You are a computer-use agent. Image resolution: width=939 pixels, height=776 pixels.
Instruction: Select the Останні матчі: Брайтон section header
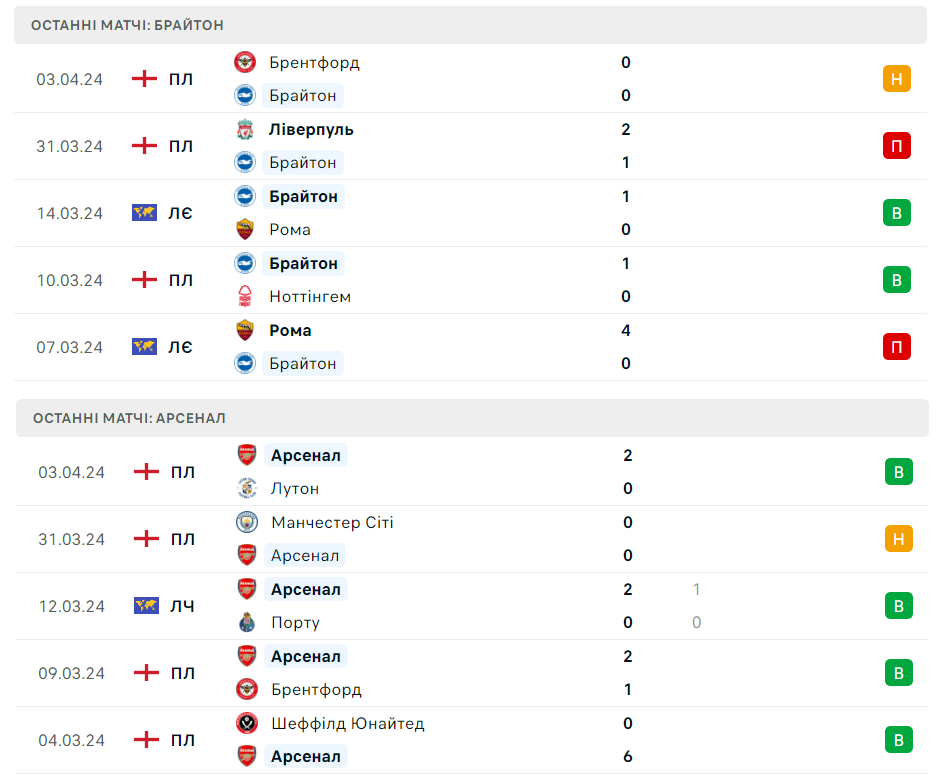click(128, 24)
